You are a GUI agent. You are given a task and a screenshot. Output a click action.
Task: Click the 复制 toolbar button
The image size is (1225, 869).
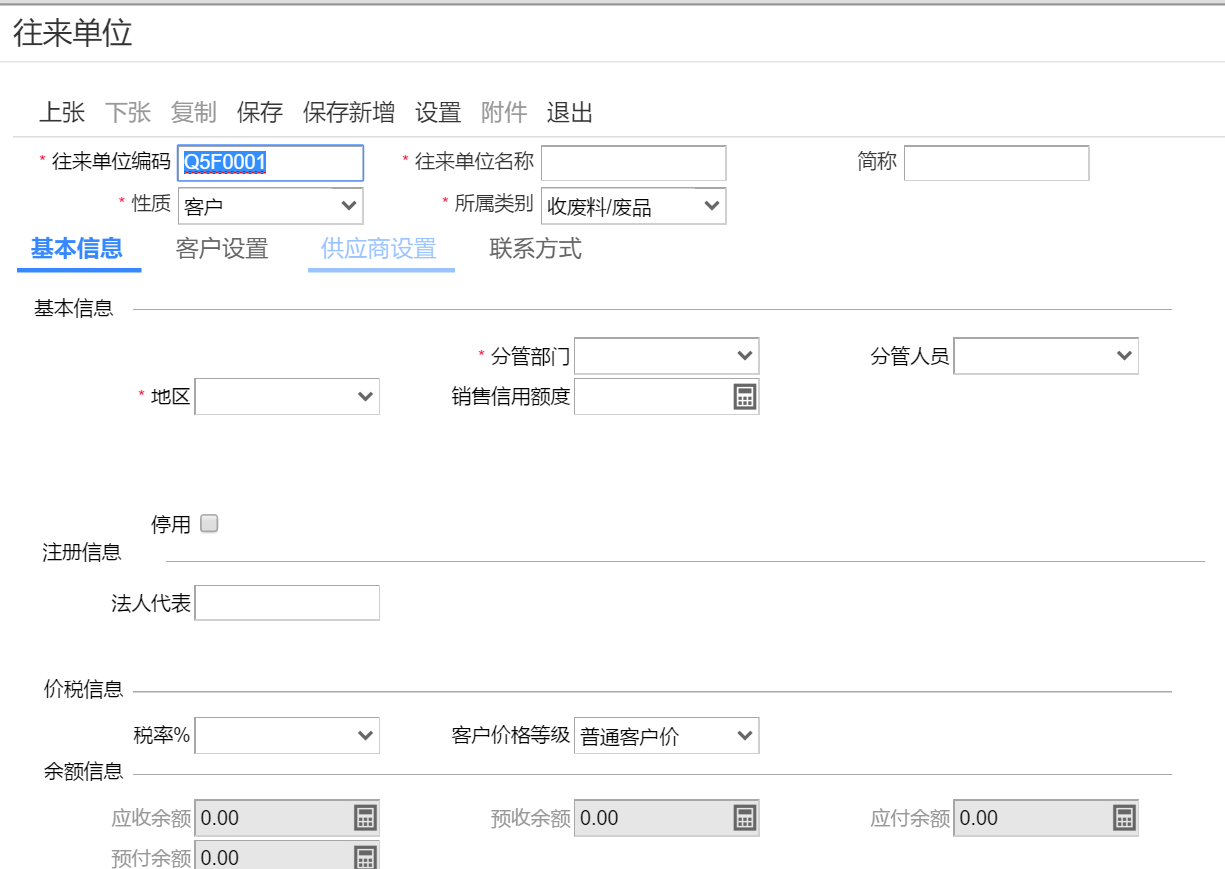(x=194, y=113)
